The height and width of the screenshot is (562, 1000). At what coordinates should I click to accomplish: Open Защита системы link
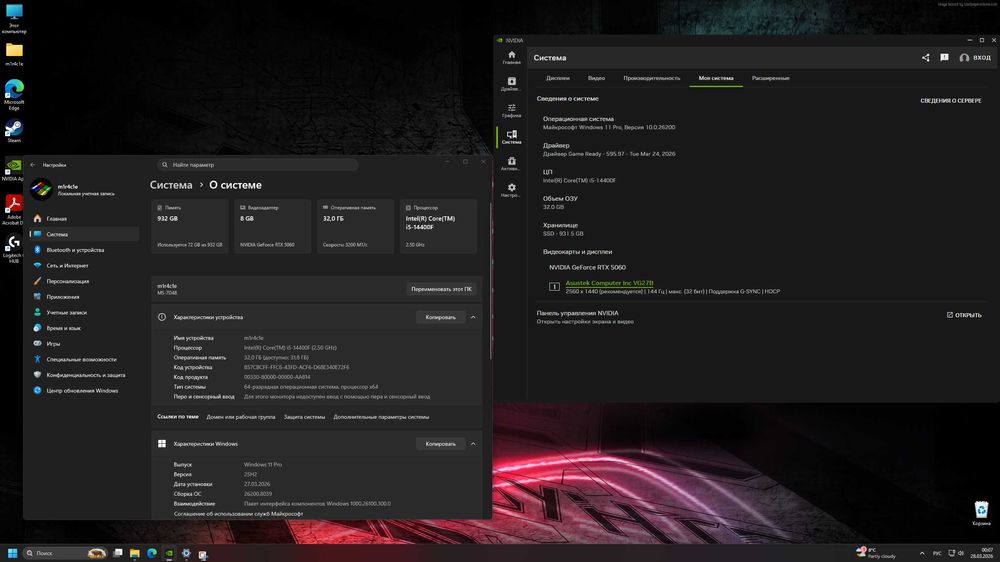tap(304, 417)
